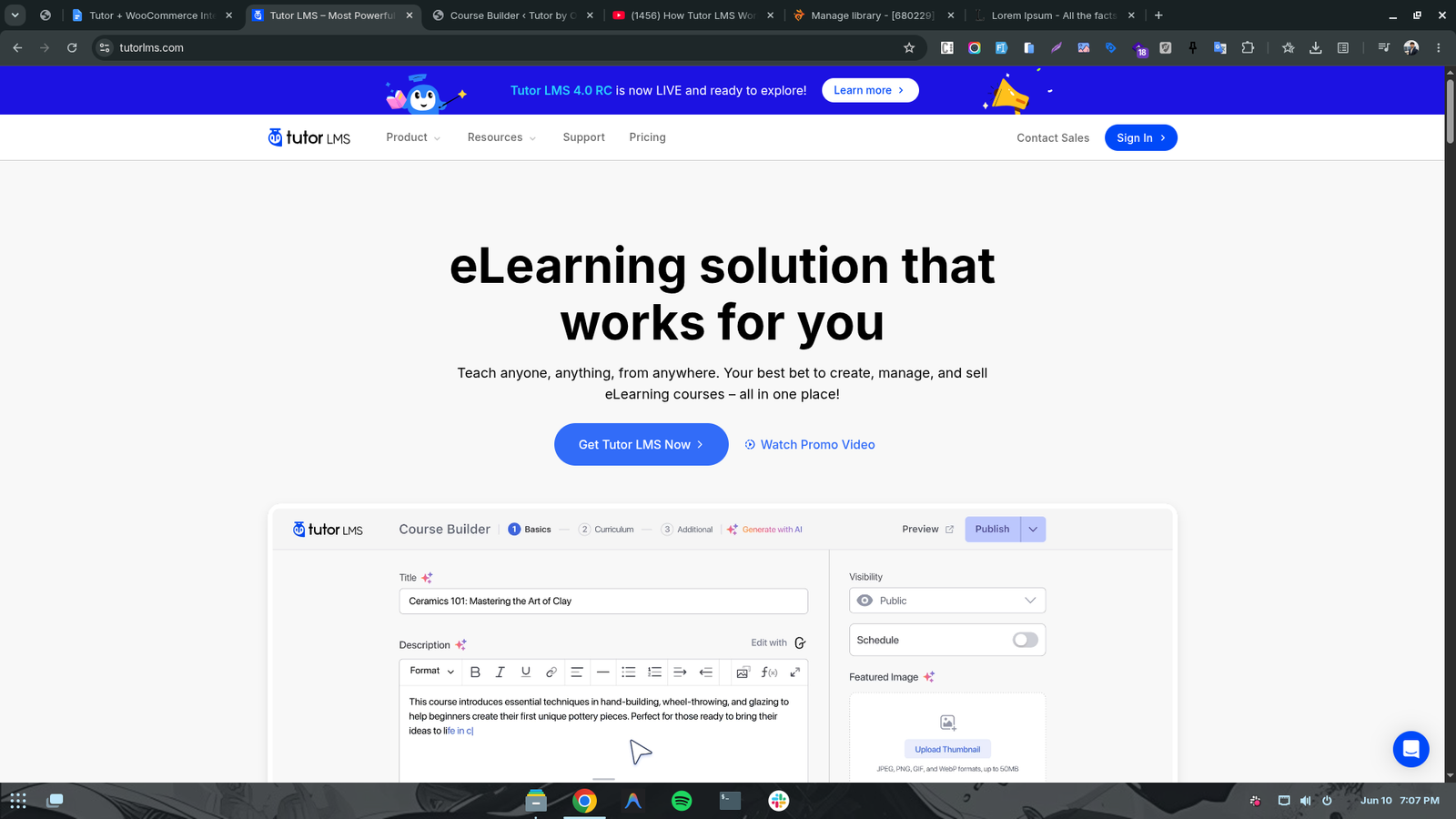Switch to the Course Builder browser tab

point(513,15)
